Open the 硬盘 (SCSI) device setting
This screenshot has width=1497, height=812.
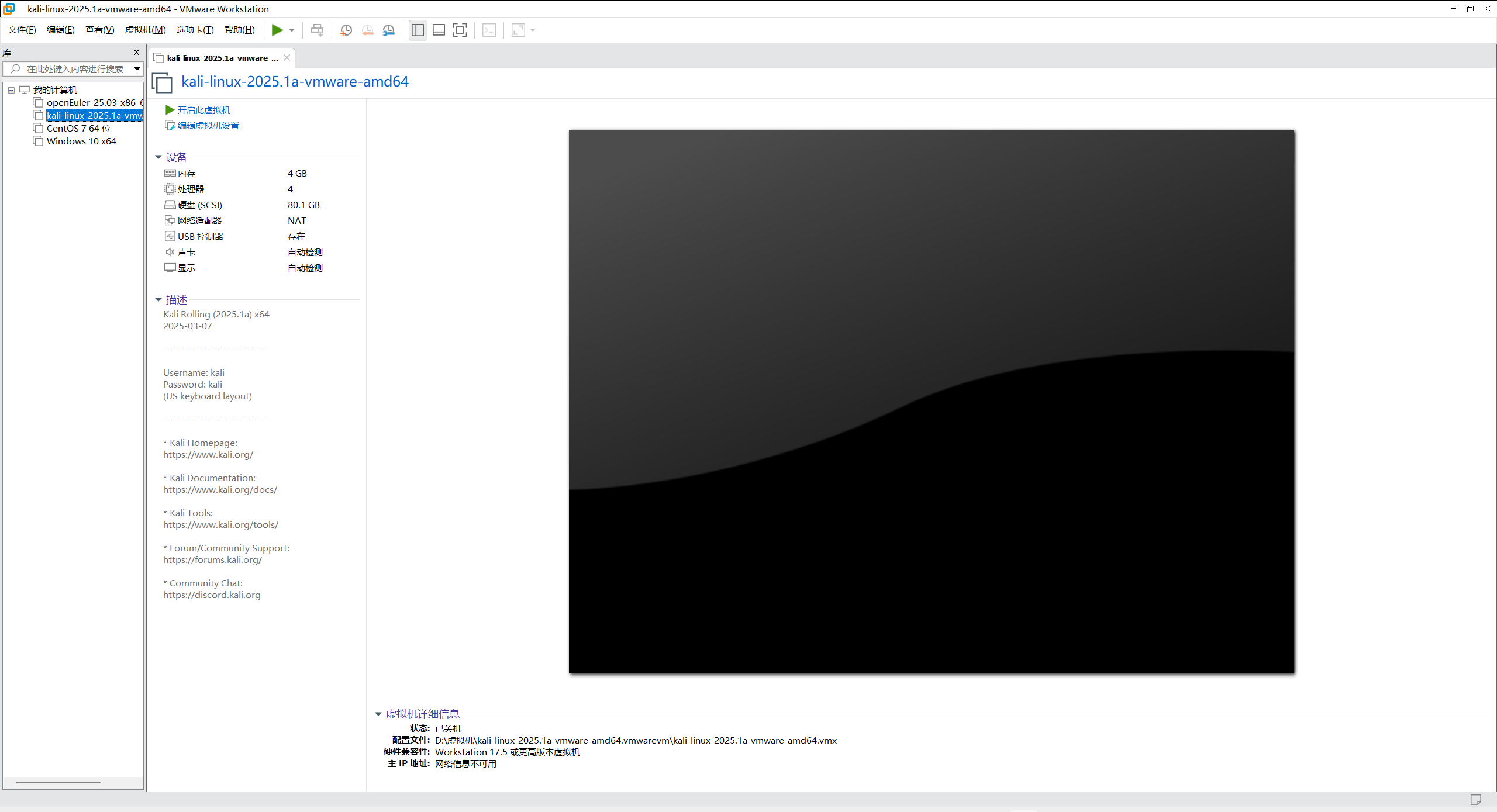[200, 205]
